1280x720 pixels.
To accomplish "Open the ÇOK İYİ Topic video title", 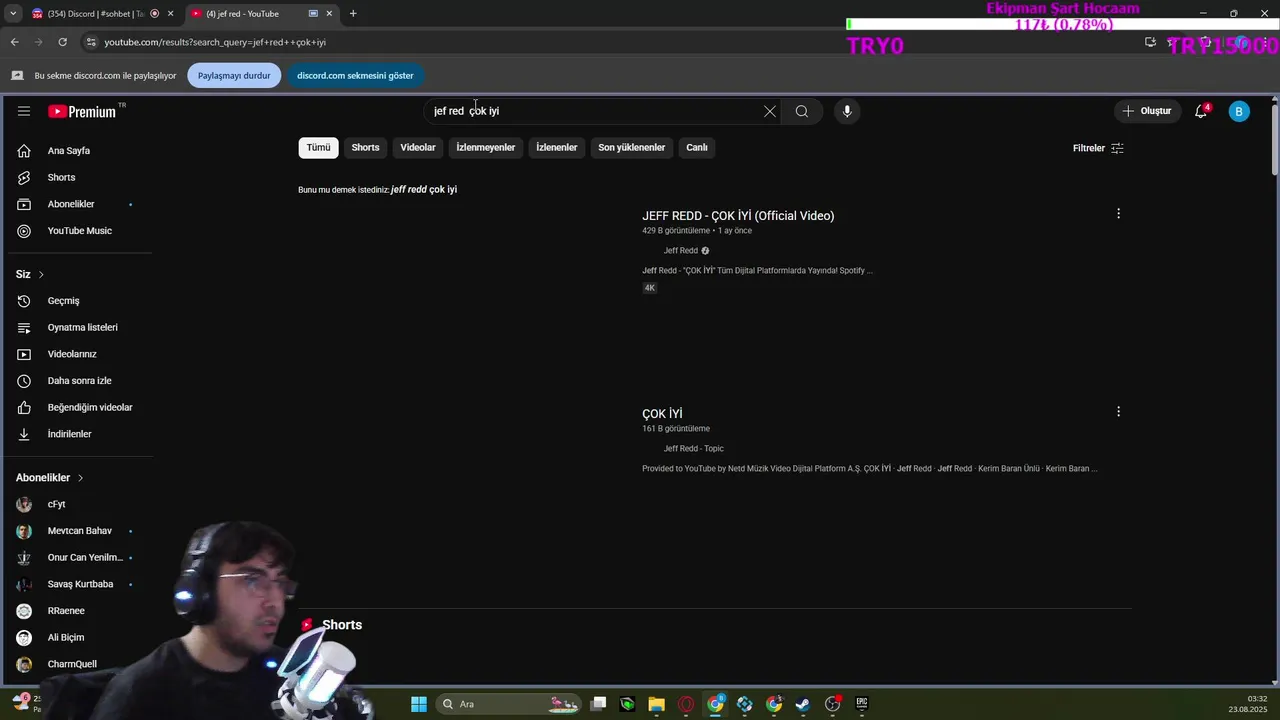I will (662, 413).
